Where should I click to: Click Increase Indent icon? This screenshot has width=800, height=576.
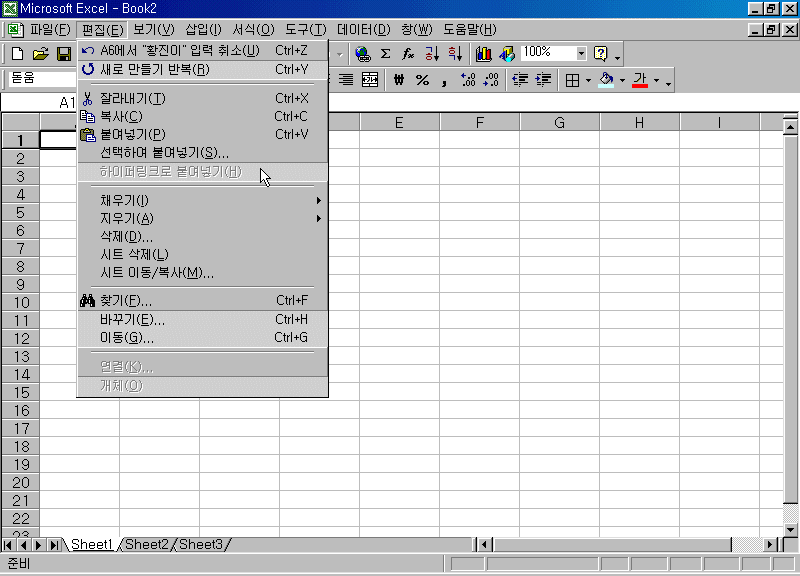pyautogui.click(x=543, y=80)
